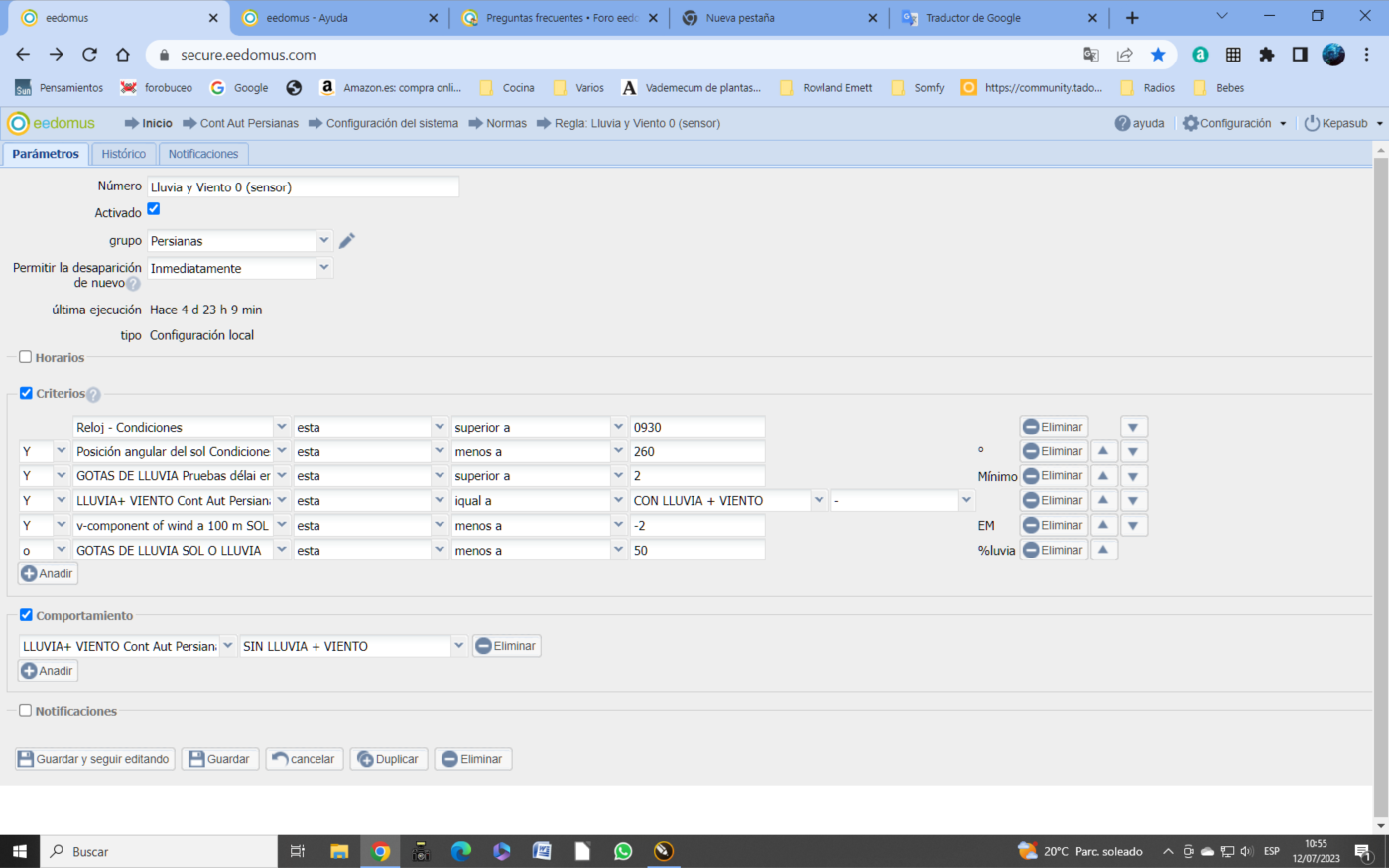Select the Parámetros tab

46,154
